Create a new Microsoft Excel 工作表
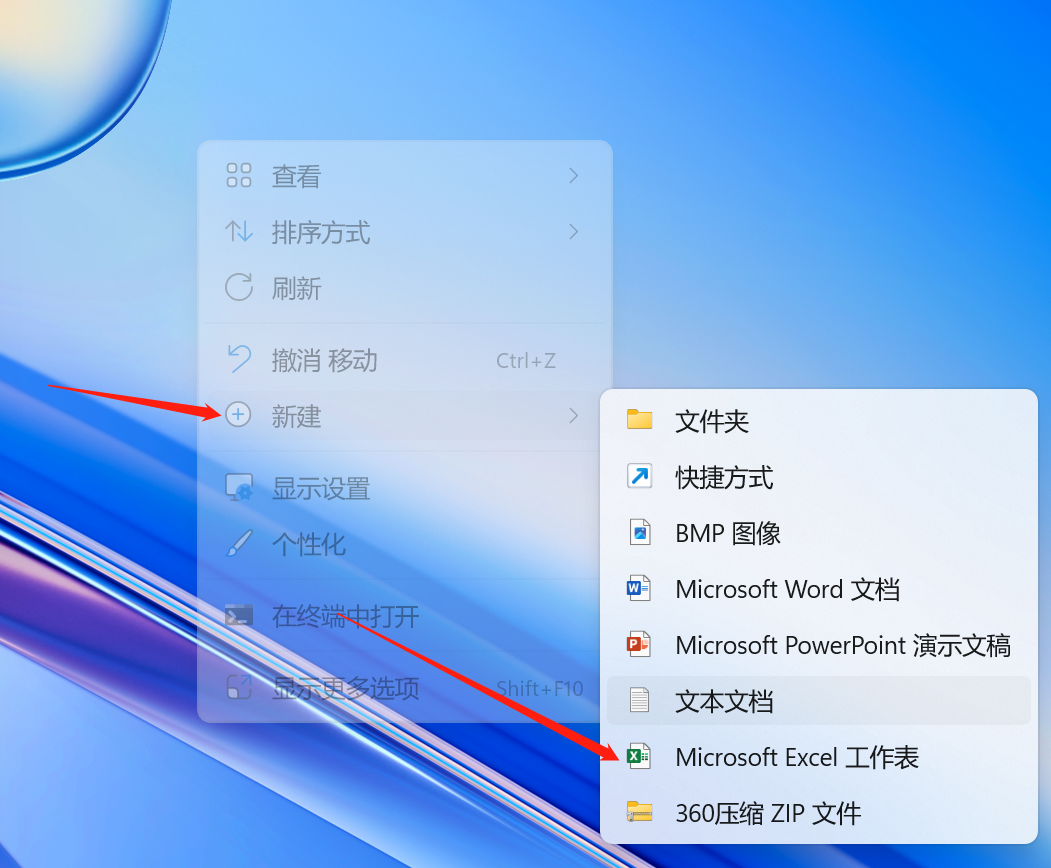The width and height of the screenshot is (1051, 868). pyautogui.click(x=797, y=757)
